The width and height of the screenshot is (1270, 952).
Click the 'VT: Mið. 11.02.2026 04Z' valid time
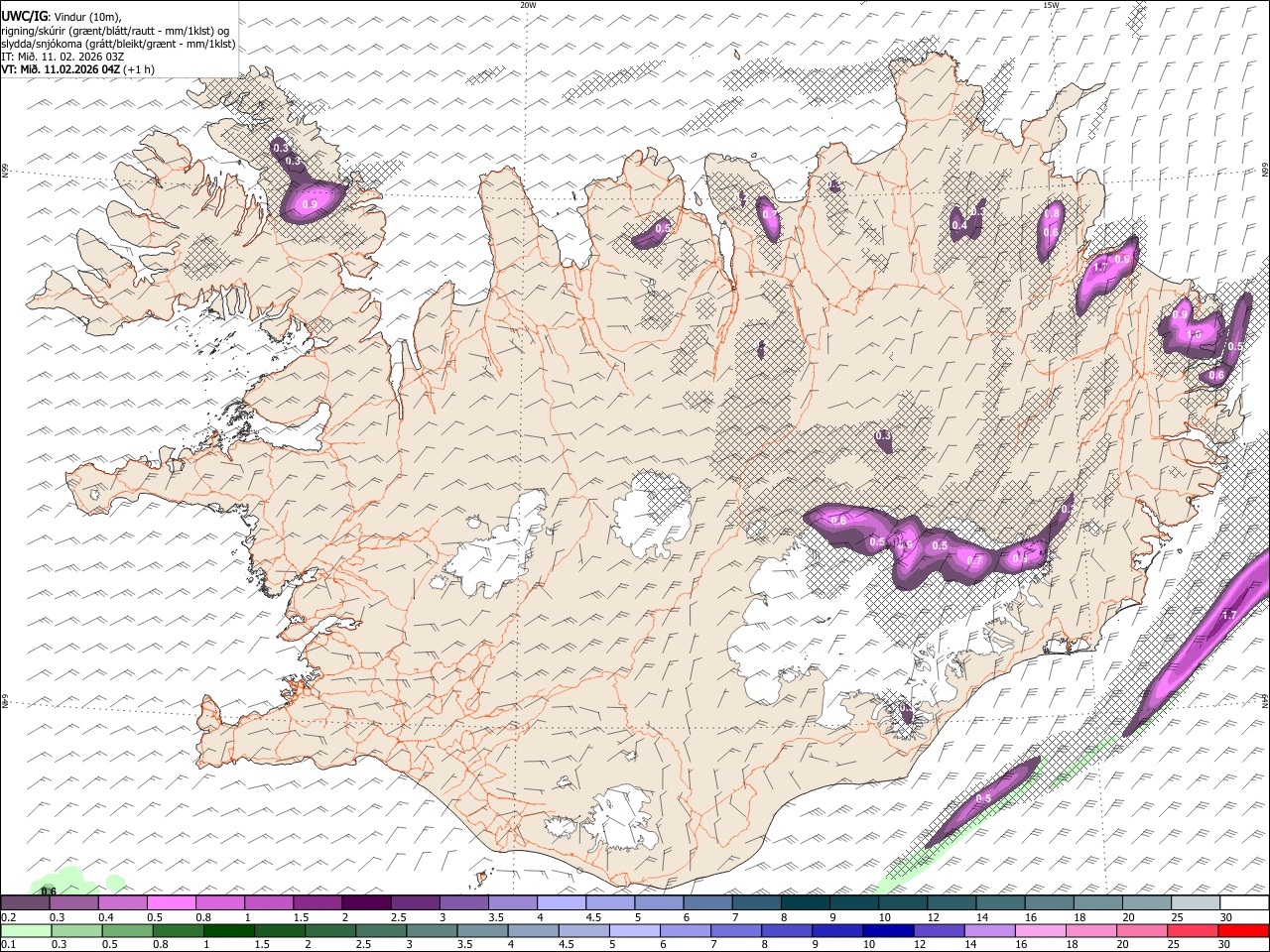point(62,69)
